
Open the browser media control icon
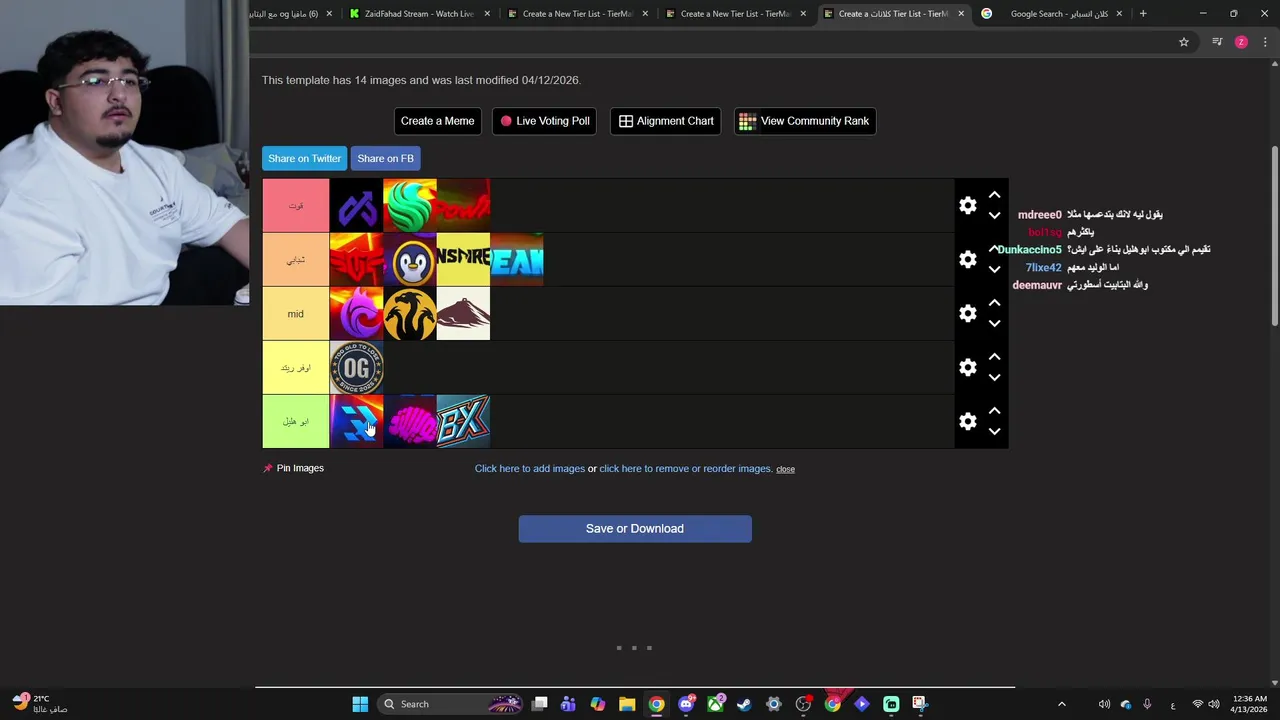tap(1217, 42)
